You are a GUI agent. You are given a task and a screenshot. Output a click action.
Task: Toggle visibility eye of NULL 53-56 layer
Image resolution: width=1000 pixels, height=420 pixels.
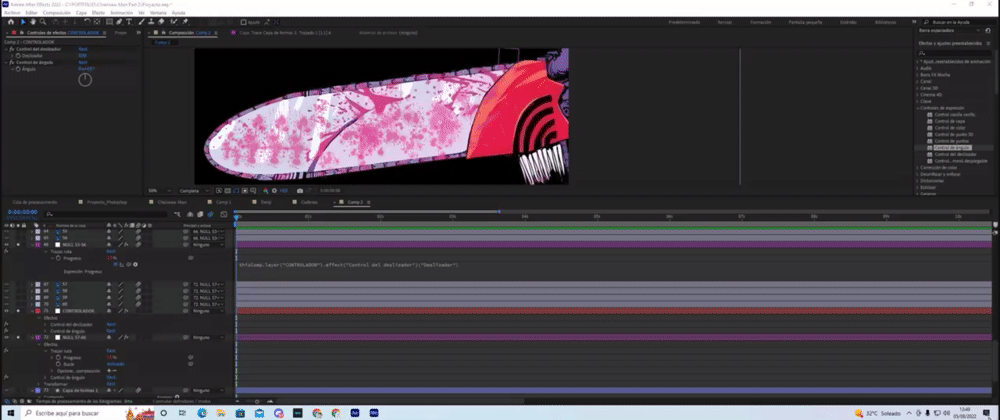6,245
